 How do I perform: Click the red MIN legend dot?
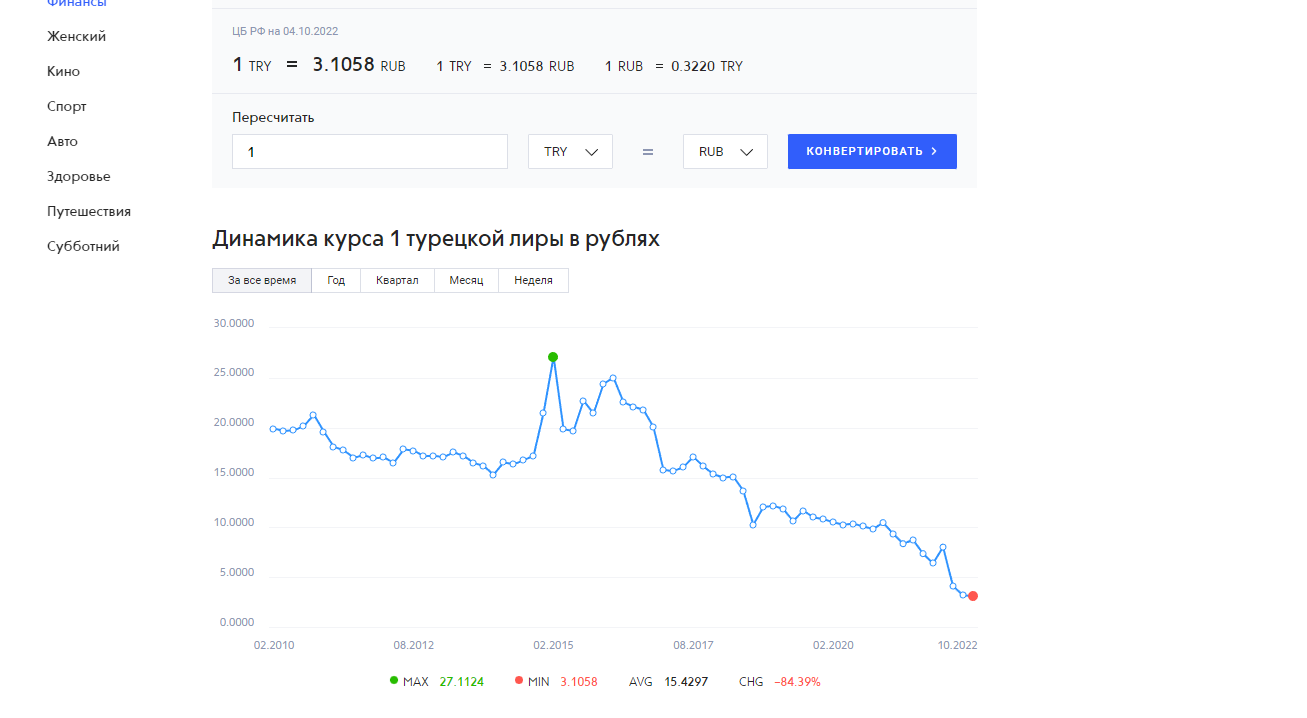pos(519,681)
